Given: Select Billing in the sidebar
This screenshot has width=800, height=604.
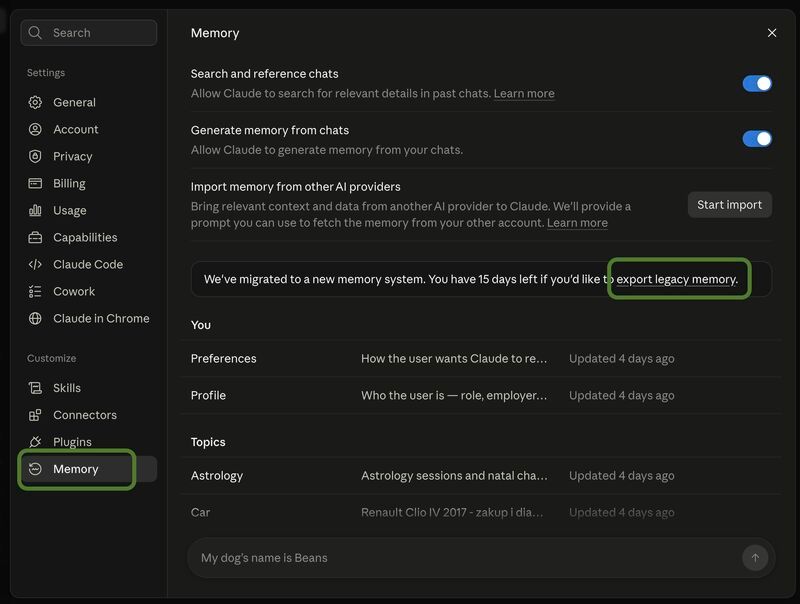Looking at the screenshot, I should click(89, 183).
